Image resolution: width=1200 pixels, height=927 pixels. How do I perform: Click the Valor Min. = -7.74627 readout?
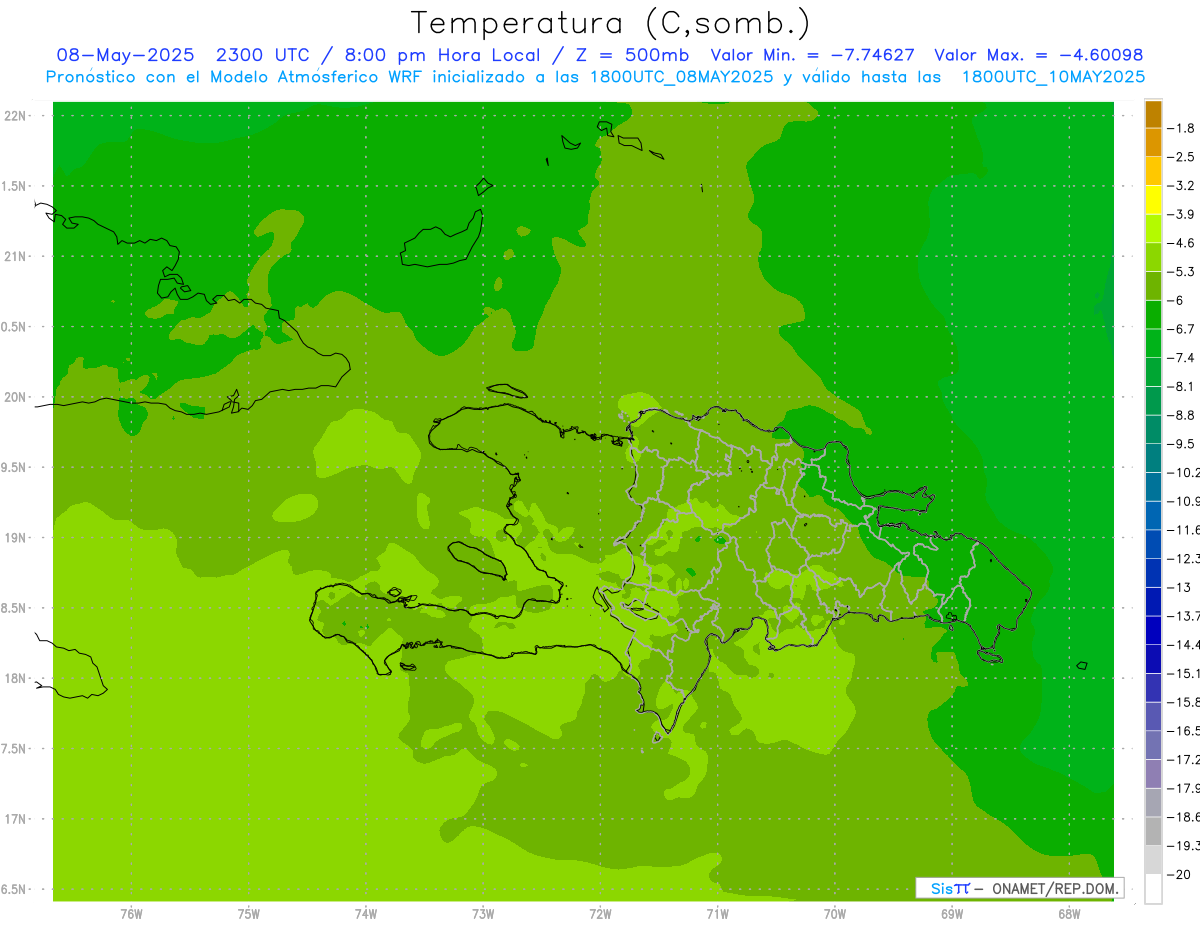tap(812, 55)
